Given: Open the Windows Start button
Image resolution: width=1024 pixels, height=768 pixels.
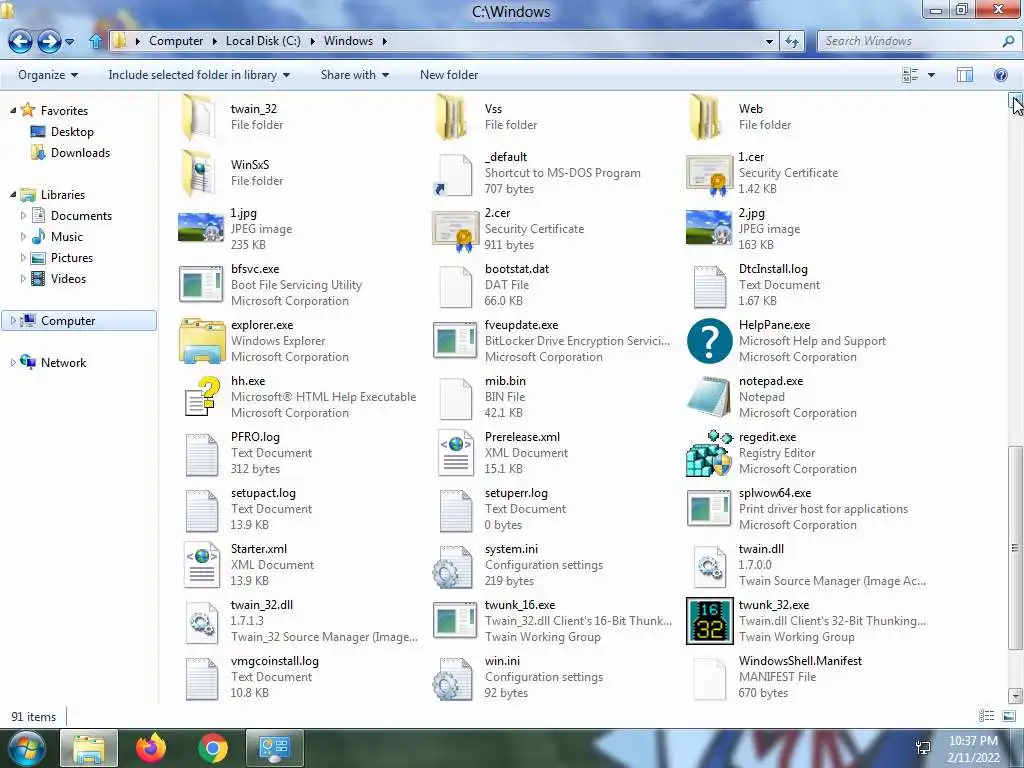Looking at the screenshot, I should pyautogui.click(x=26, y=748).
